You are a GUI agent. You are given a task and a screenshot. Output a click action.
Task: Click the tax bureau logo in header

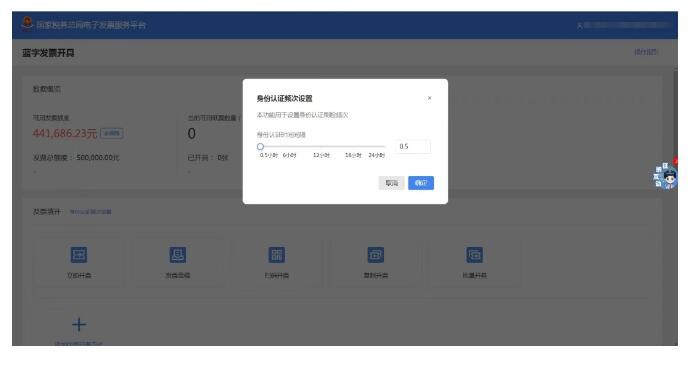tap(27, 23)
